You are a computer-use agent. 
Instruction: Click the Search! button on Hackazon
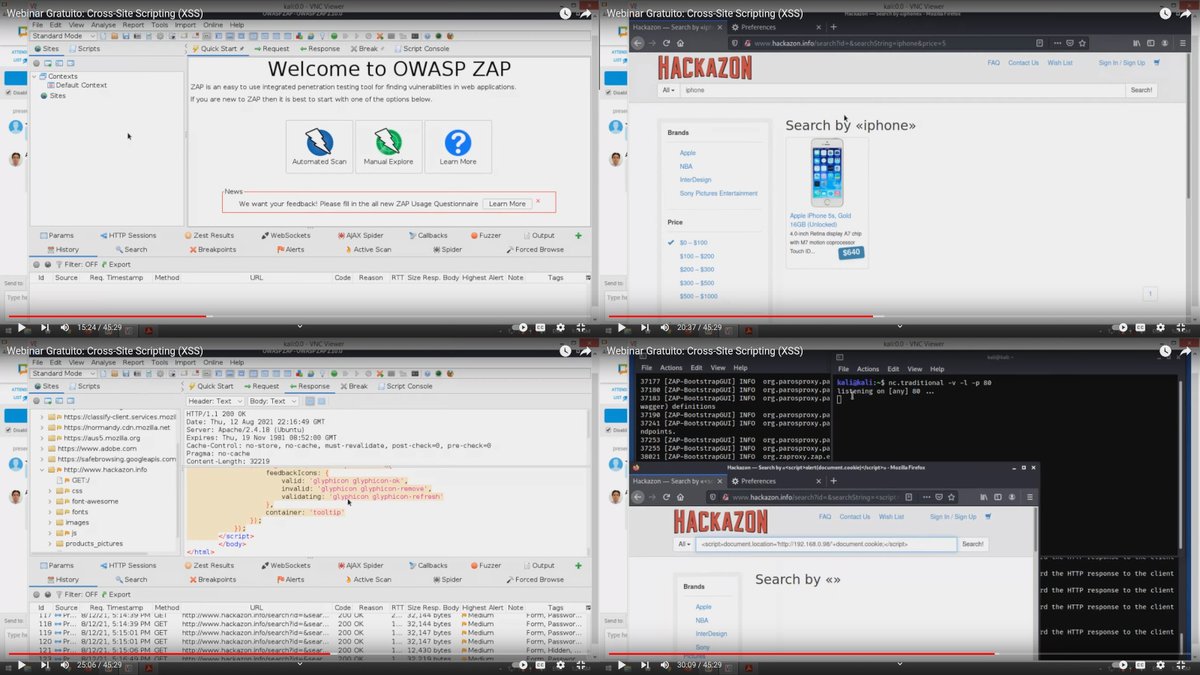click(x=1140, y=89)
